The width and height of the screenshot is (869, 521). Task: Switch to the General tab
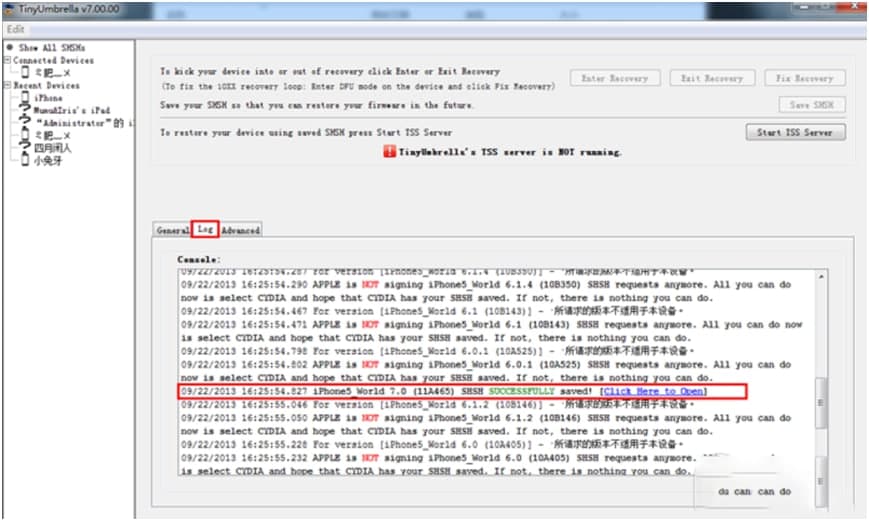172,230
